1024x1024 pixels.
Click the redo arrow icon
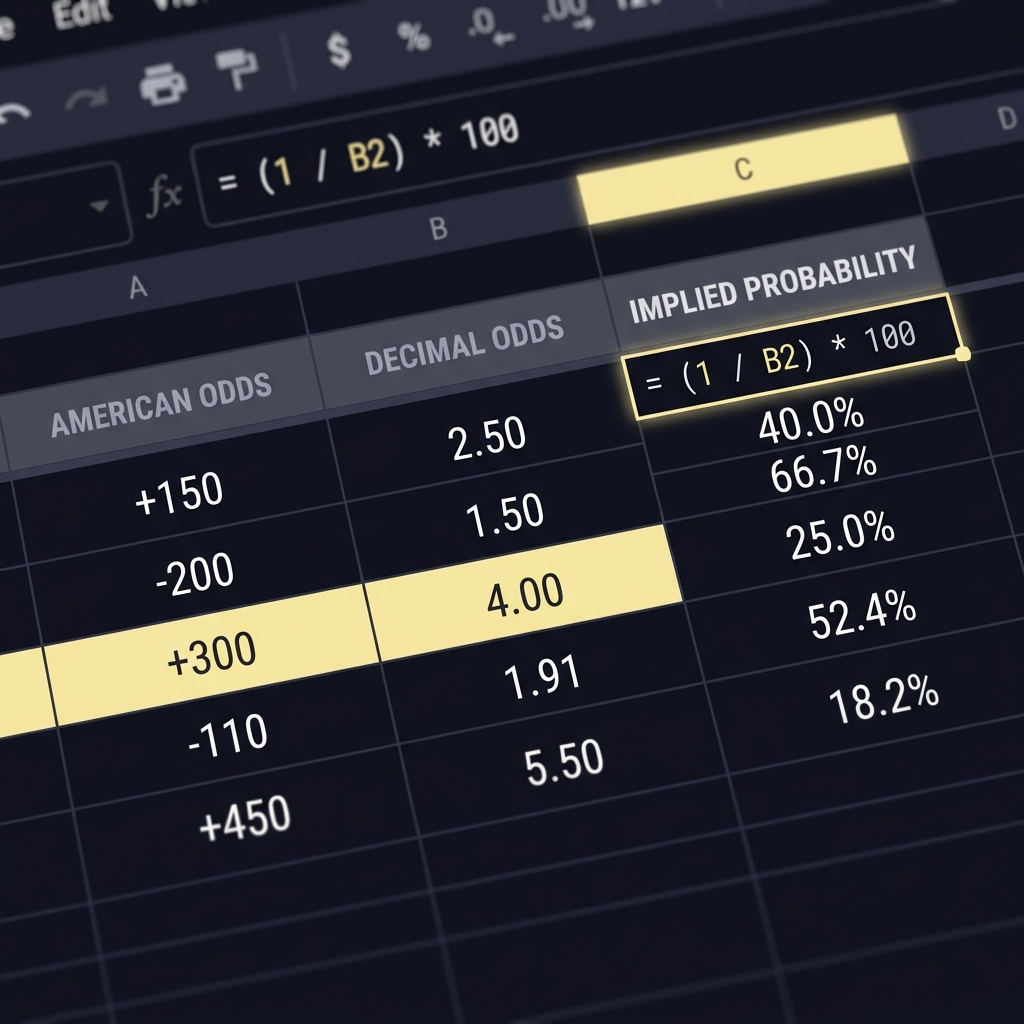86,99
